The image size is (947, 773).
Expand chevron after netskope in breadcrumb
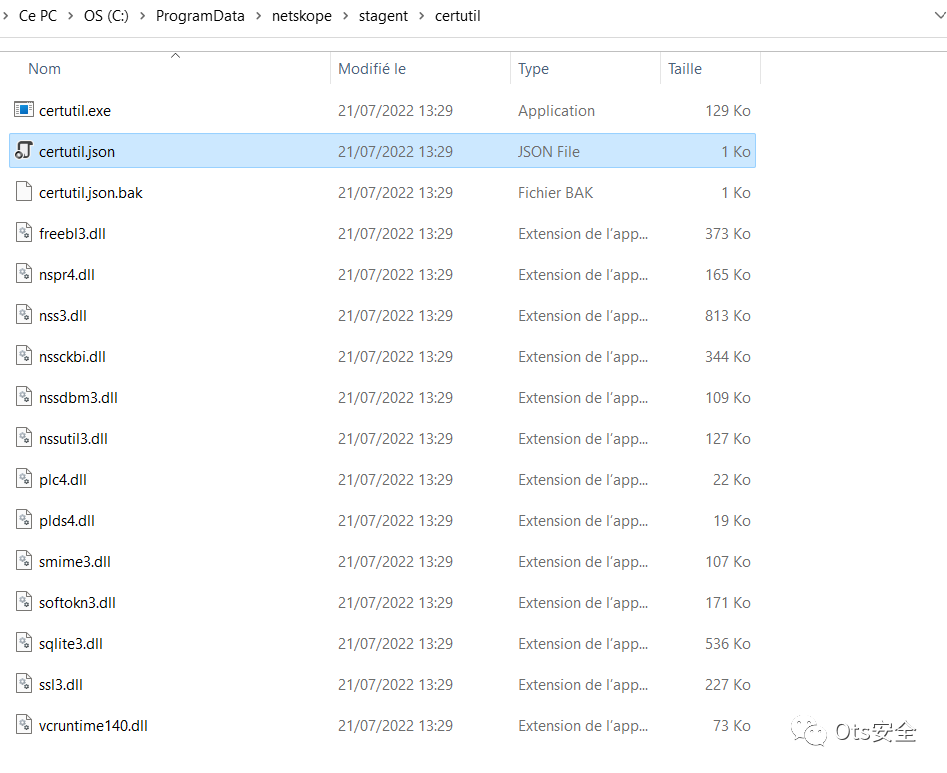click(x=345, y=16)
